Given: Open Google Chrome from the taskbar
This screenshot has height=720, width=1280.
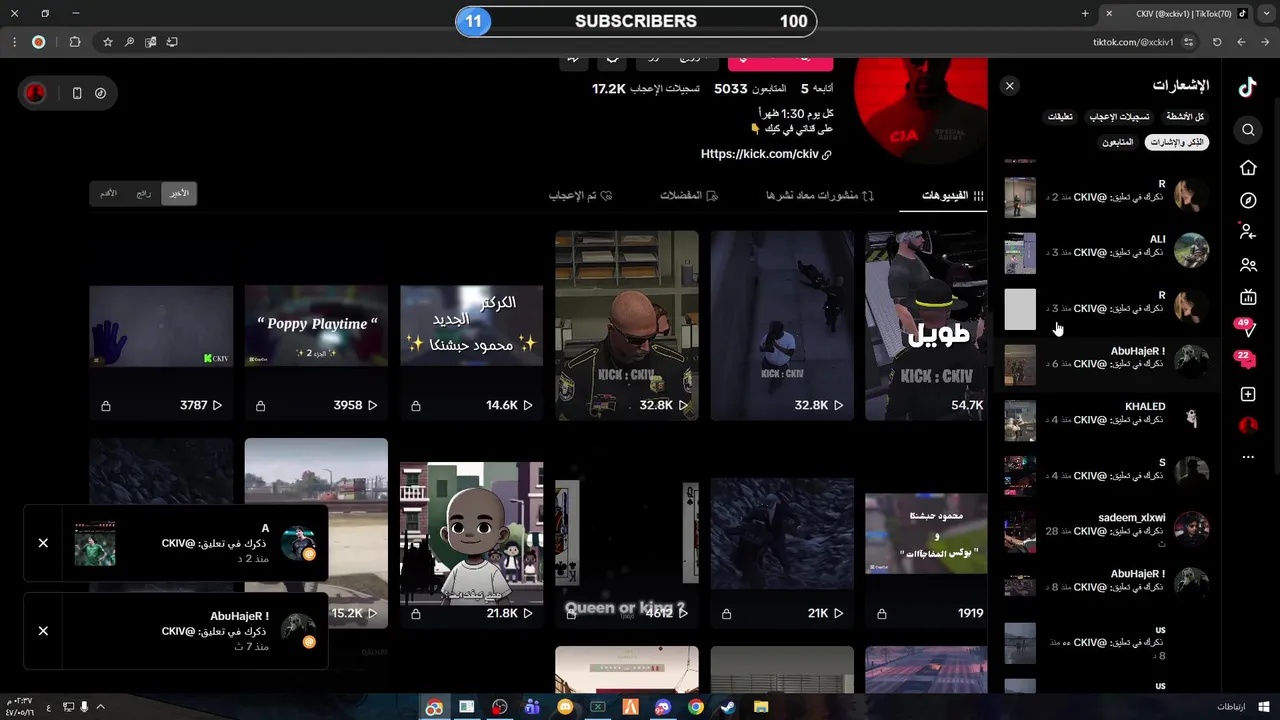Looking at the screenshot, I should [696, 707].
